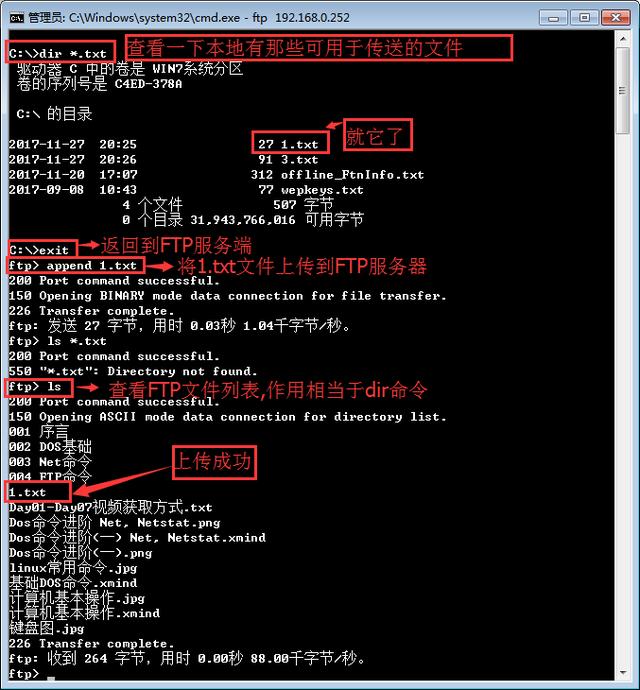Close the ftp 192.168.0.252 window

pyautogui.click(x=615, y=18)
